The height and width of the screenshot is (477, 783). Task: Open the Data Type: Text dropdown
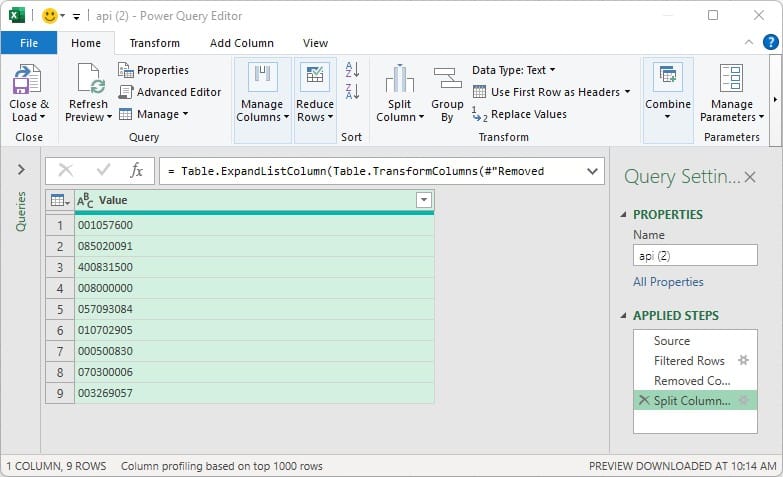coord(513,70)
